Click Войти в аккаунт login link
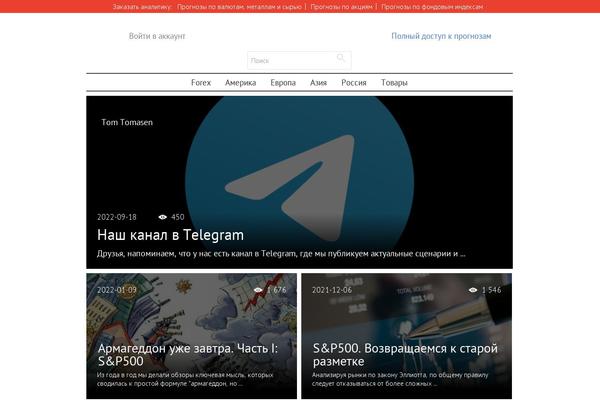This screenshot has height=400, width=600. click(x=157, y=36)
